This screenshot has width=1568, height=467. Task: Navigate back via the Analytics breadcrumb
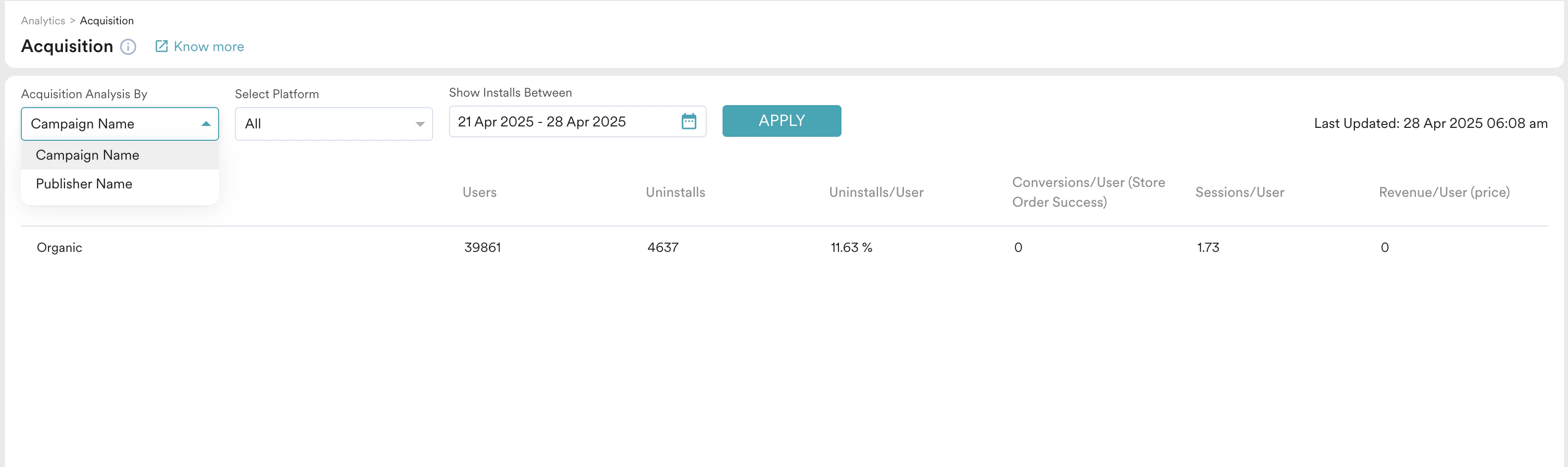coord(43,20)
